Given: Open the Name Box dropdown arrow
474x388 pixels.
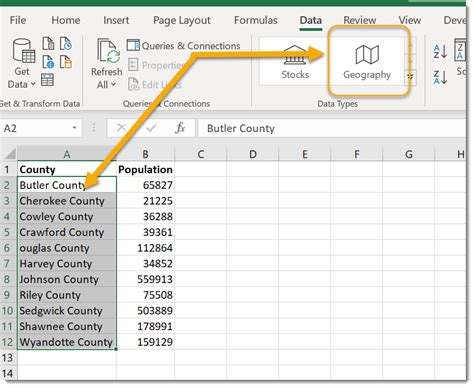Looking at the screenshot, I should tap(75, 128).
